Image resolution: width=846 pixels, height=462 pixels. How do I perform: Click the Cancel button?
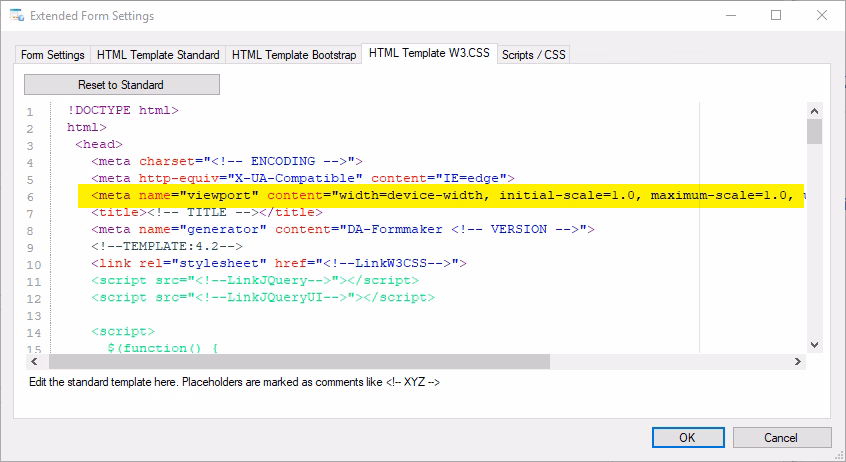point(781,437)
